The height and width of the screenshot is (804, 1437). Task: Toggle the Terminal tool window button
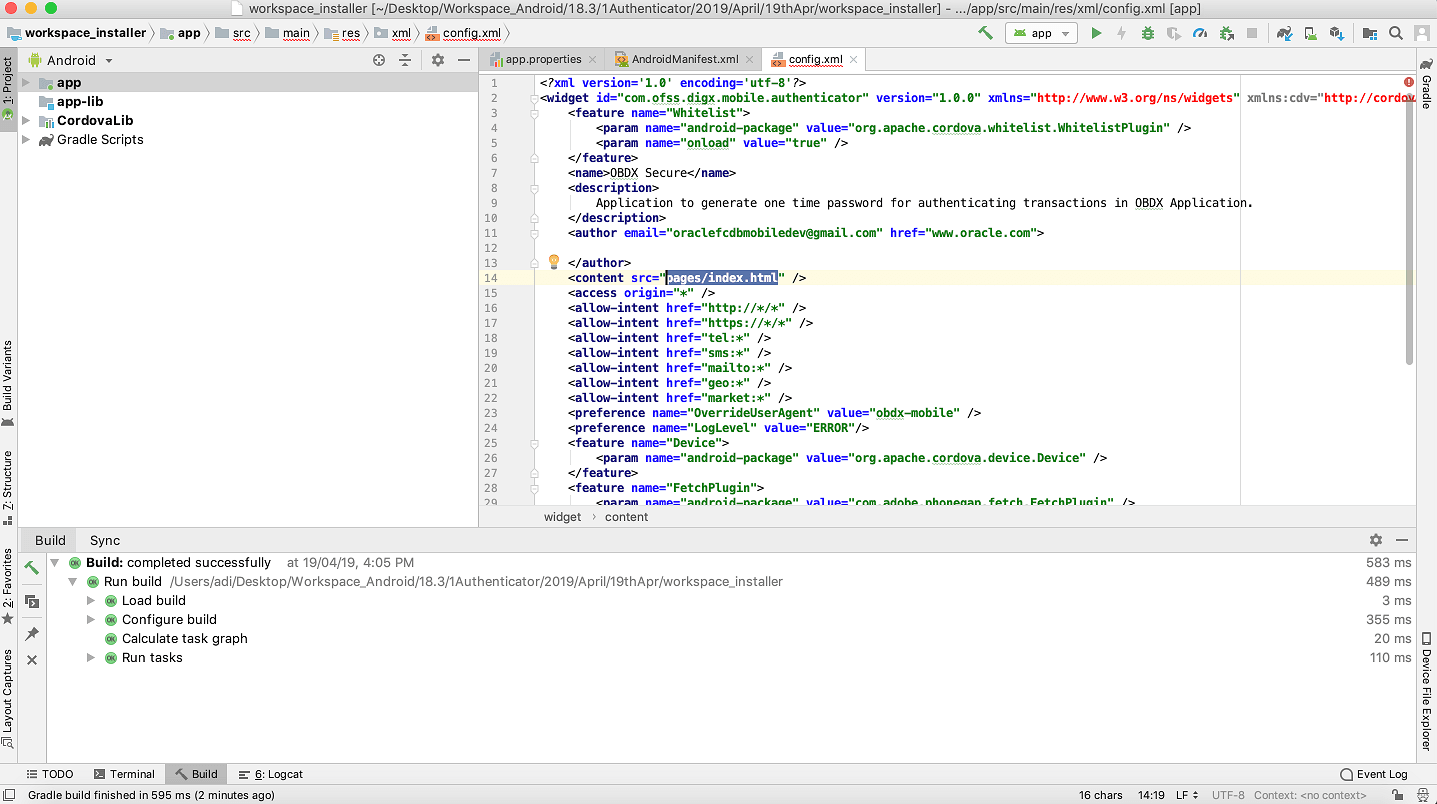point(124,774)
